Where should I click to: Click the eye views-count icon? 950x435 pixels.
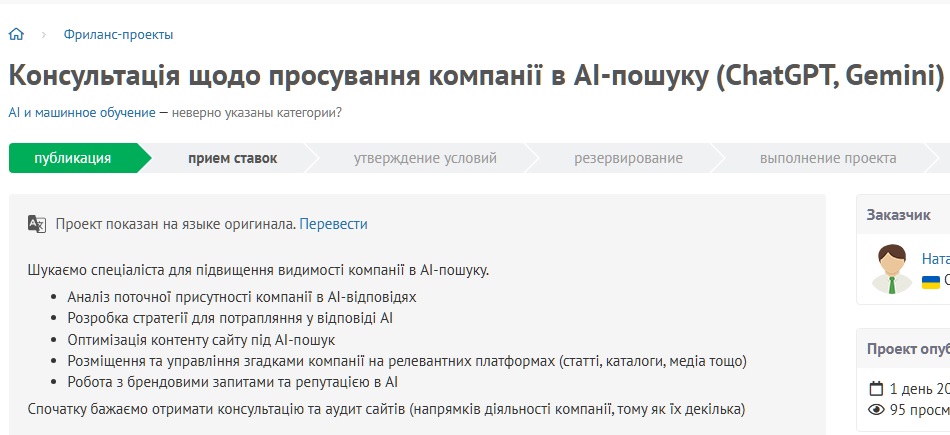point(876,409)
